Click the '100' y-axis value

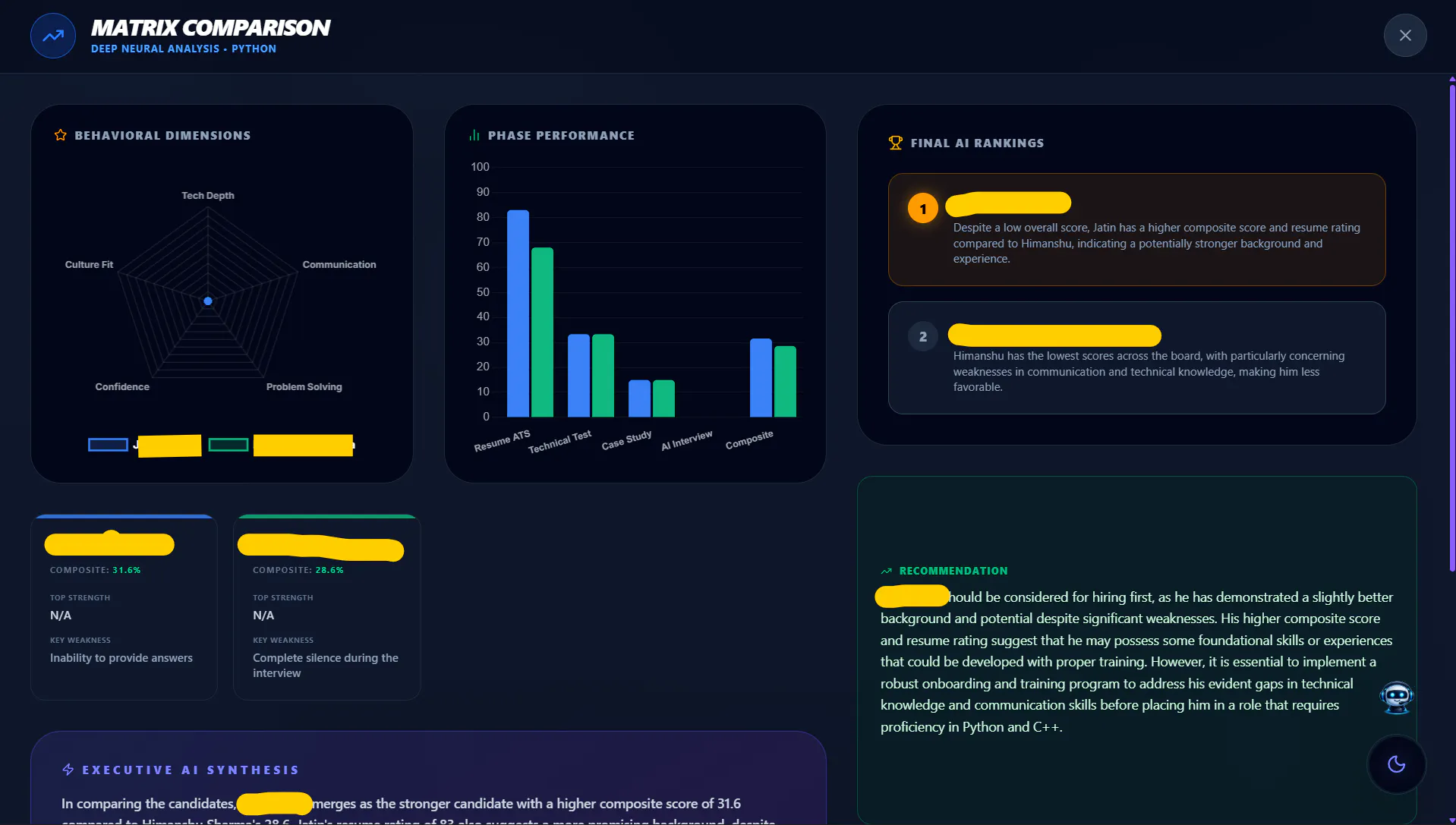point(481,167)
